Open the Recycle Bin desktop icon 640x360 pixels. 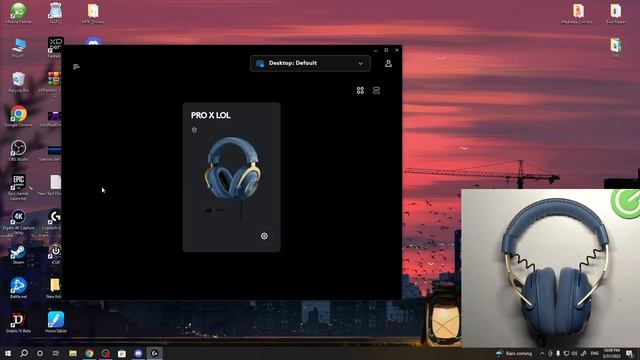(18, 82)
